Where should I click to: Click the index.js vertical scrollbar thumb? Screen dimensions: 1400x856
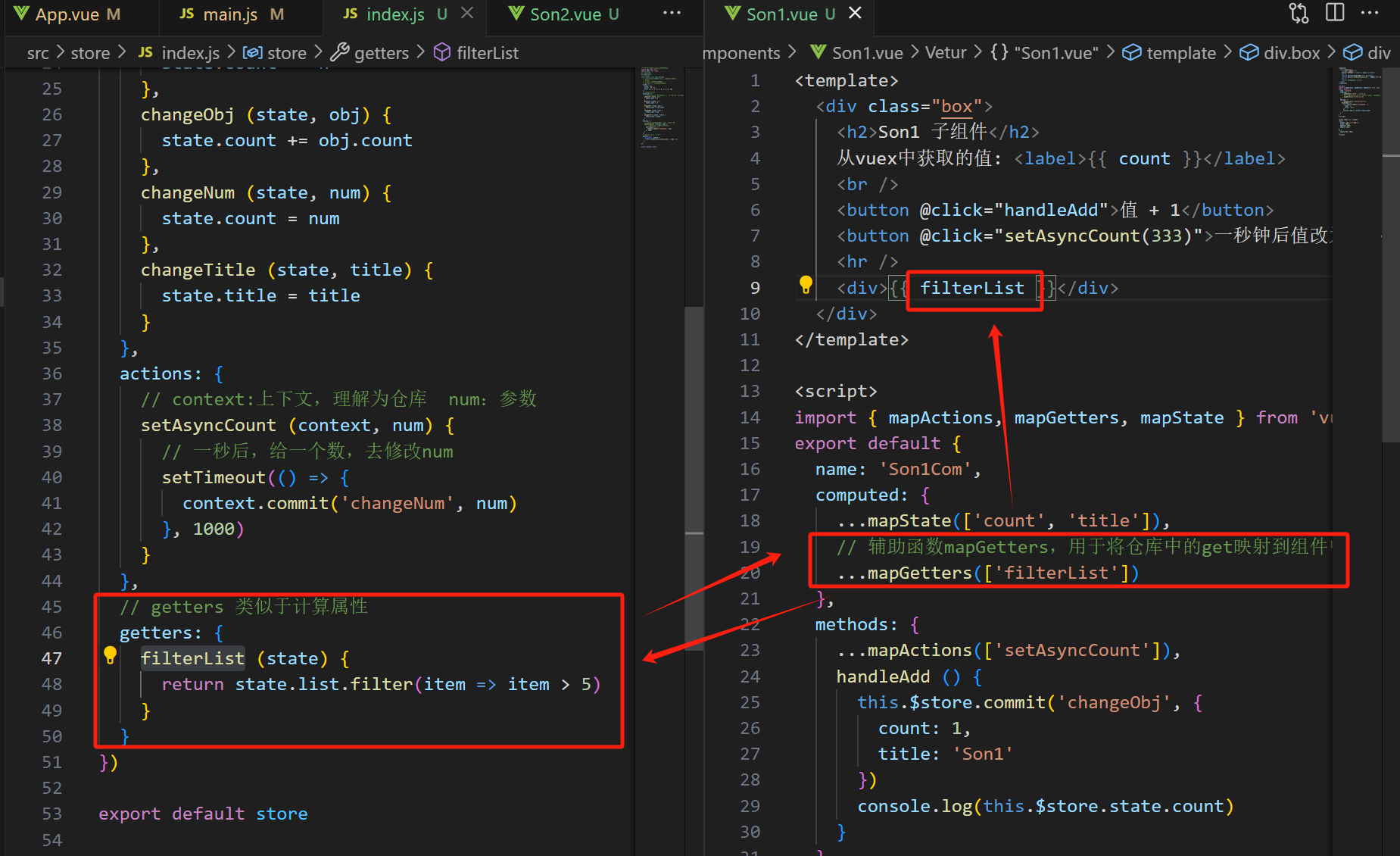694,477
